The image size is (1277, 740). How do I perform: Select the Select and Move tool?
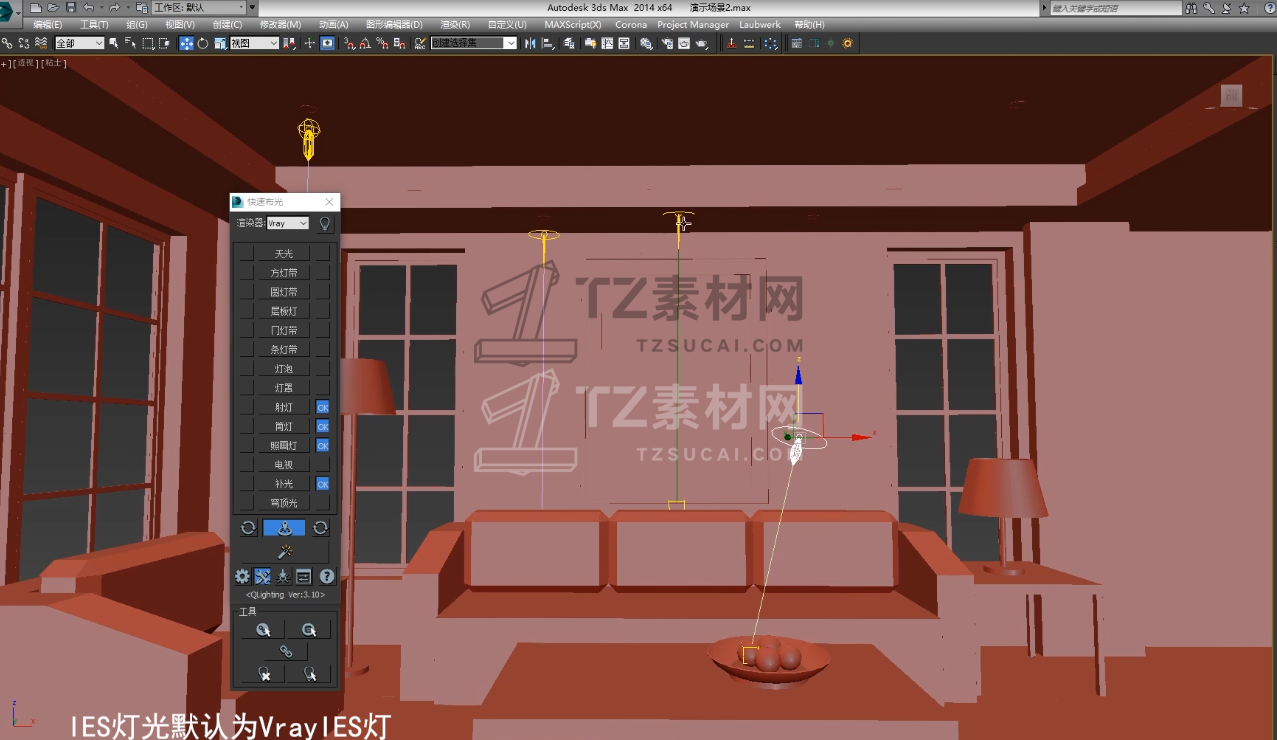coord(186,43)
